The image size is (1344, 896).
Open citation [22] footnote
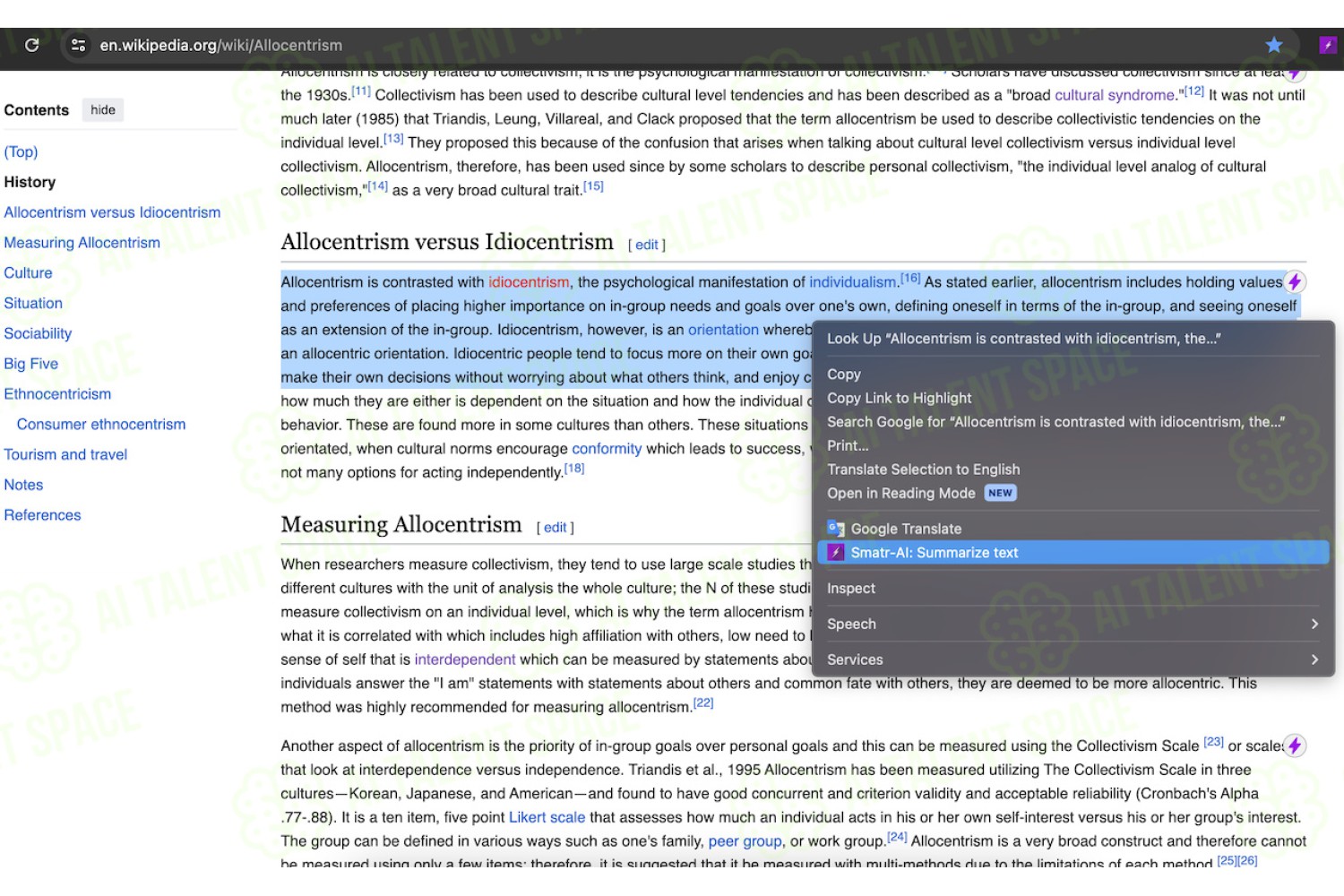pos(703,703)
